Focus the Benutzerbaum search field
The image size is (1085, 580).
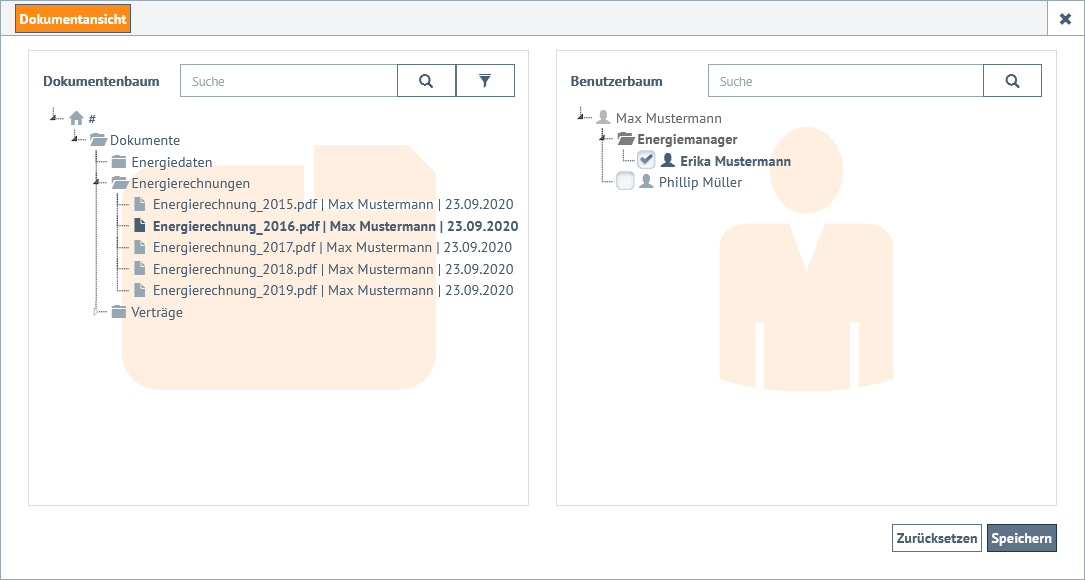pos(846,81)
